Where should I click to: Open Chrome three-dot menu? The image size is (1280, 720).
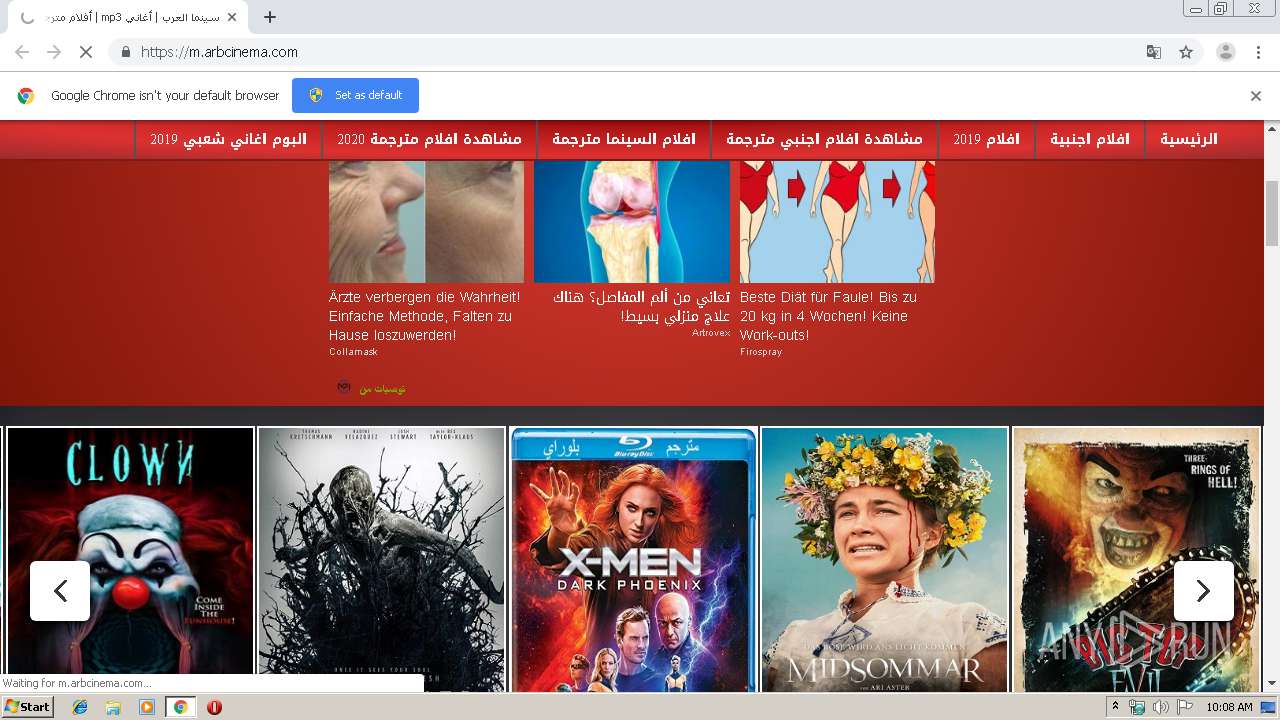[1257, 52]
